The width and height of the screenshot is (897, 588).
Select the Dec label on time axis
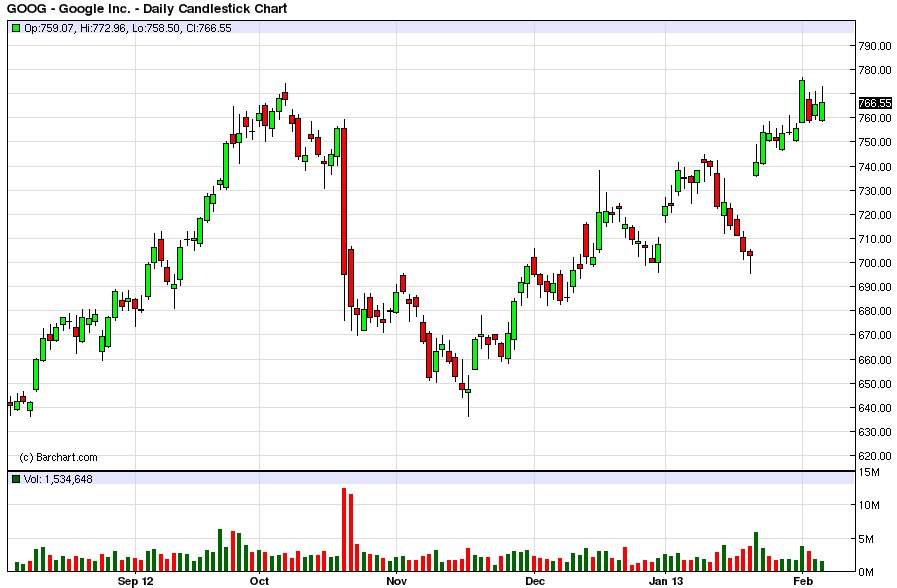click(x=535, y=580)
